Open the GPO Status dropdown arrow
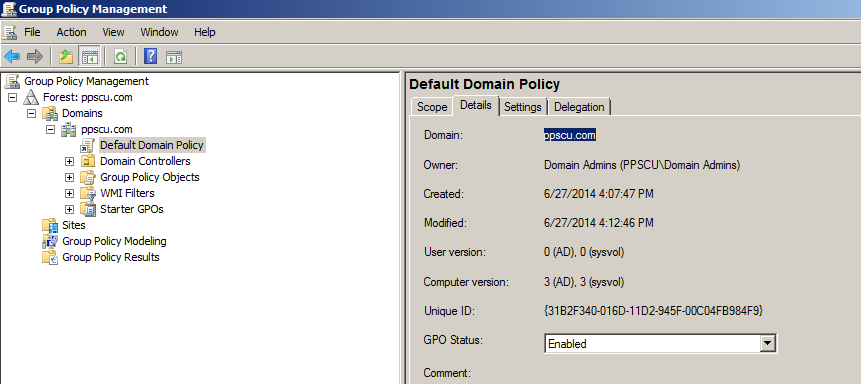The image size is (861, 384). (768, 344)
